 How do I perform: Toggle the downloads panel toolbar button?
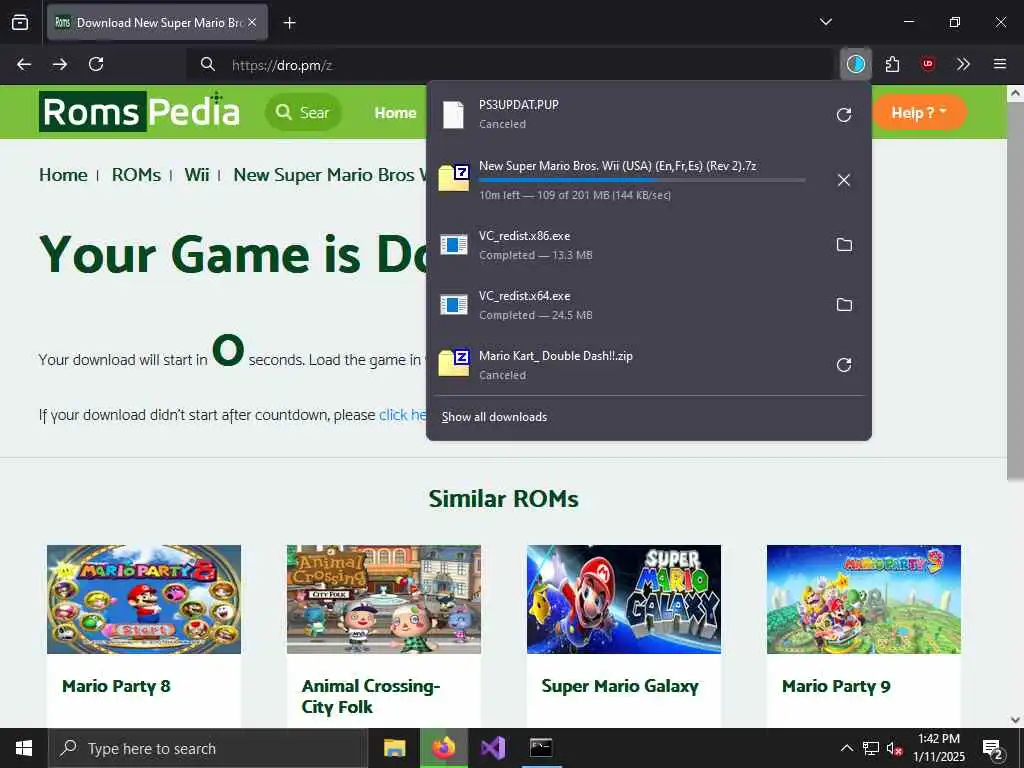click(x=856, y=64)
